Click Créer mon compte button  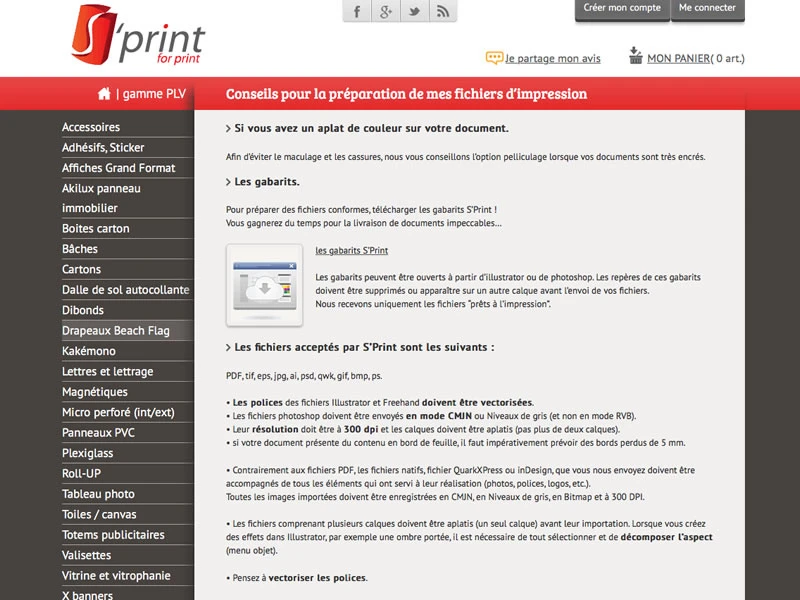(622, 9)
